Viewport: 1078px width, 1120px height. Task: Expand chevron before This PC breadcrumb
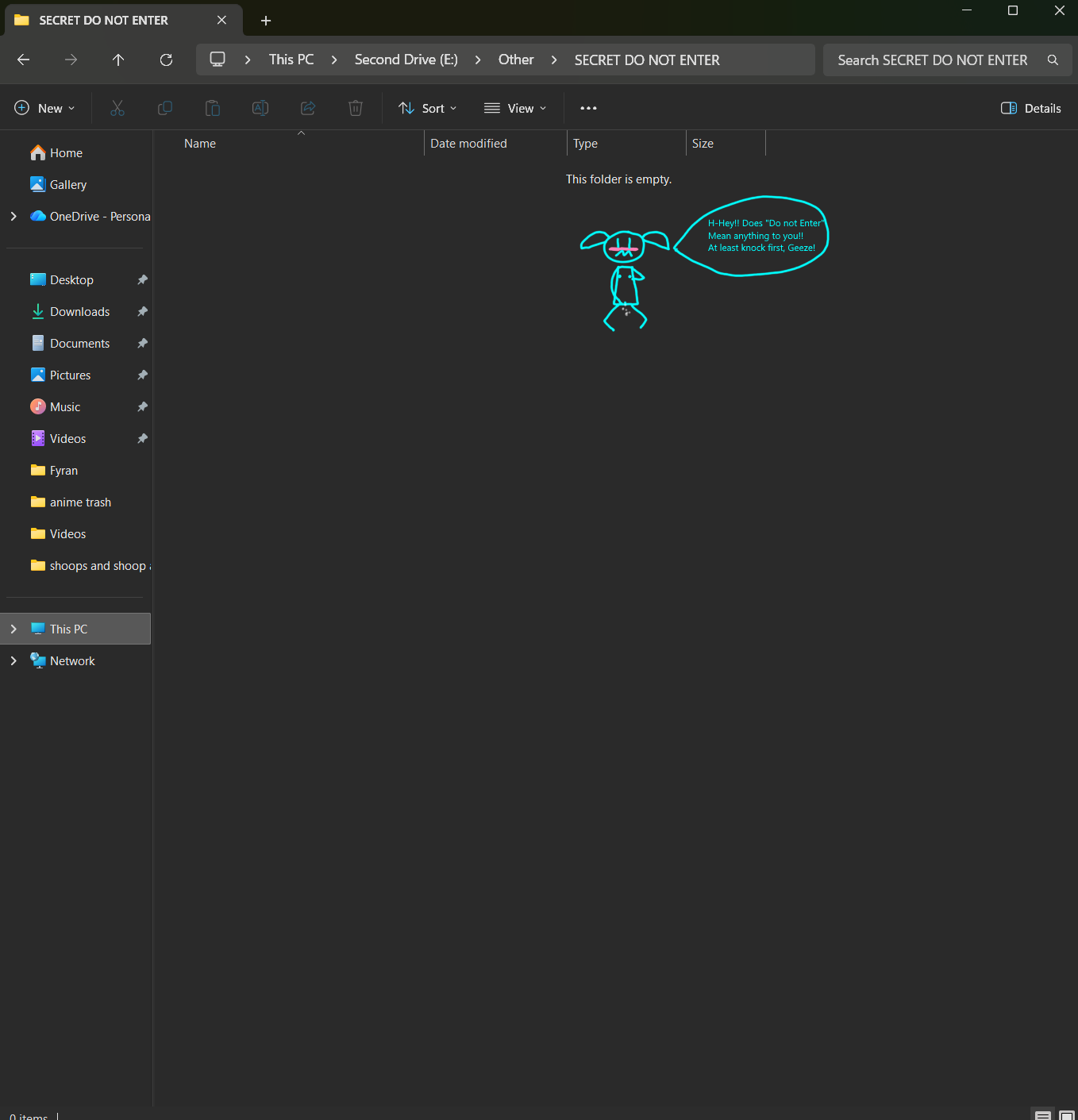pos(248,60)
